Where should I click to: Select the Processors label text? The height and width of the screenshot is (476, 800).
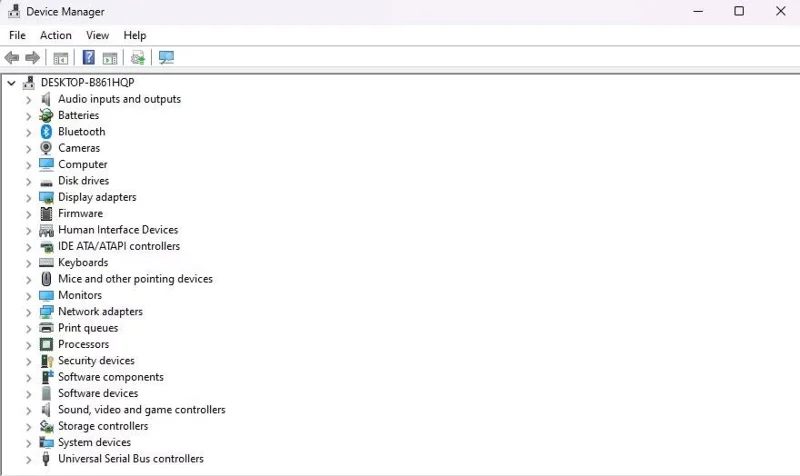point(84,344)
